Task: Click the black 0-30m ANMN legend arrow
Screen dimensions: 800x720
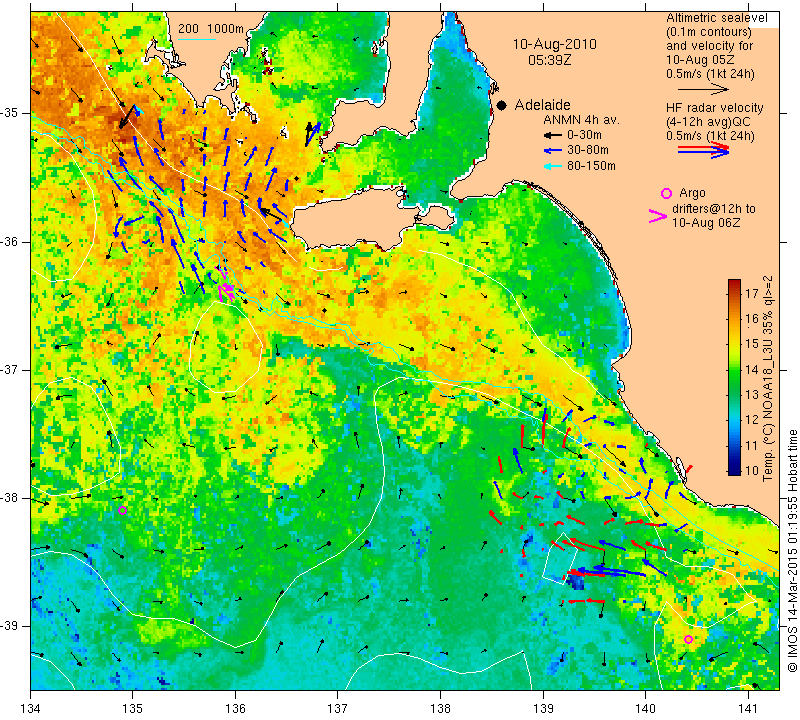Action: (553, 135)
